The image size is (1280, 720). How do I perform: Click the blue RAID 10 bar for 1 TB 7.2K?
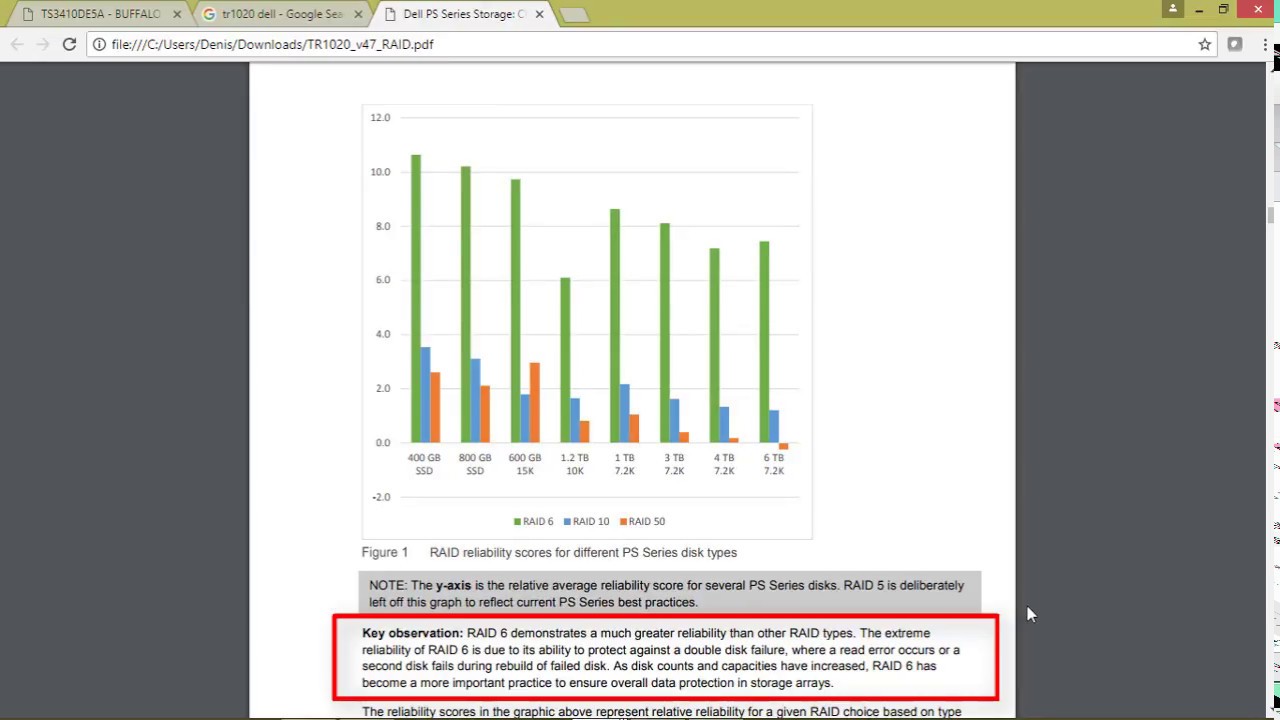(x=625, y=413)
